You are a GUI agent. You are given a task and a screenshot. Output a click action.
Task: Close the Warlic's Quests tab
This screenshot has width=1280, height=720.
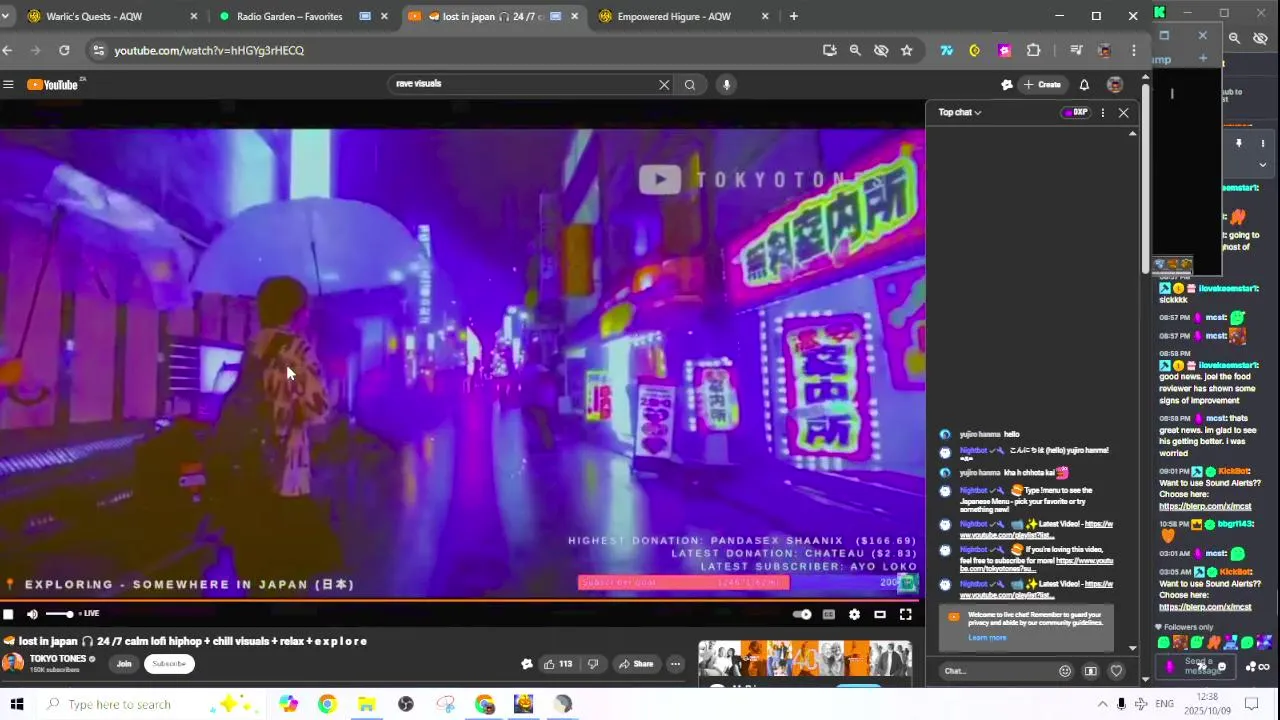tap(194, 16)
